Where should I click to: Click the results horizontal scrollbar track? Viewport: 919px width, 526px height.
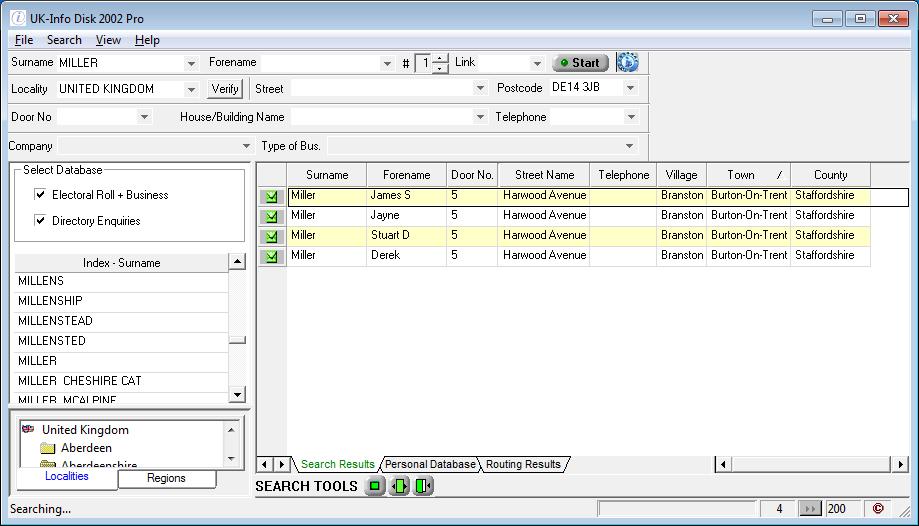(x=810, y=464)
